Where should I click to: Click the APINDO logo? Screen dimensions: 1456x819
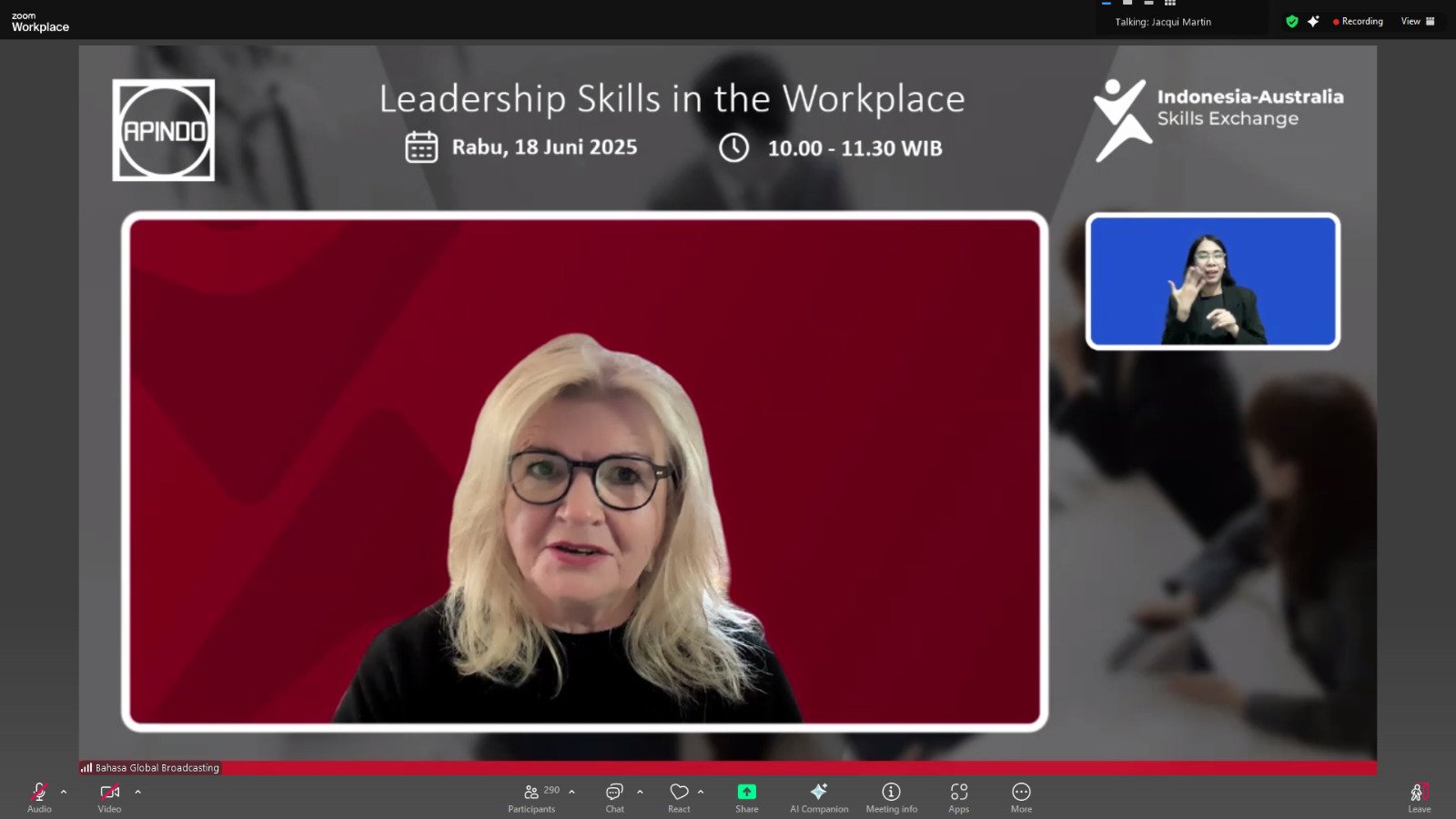pos(164,130)
